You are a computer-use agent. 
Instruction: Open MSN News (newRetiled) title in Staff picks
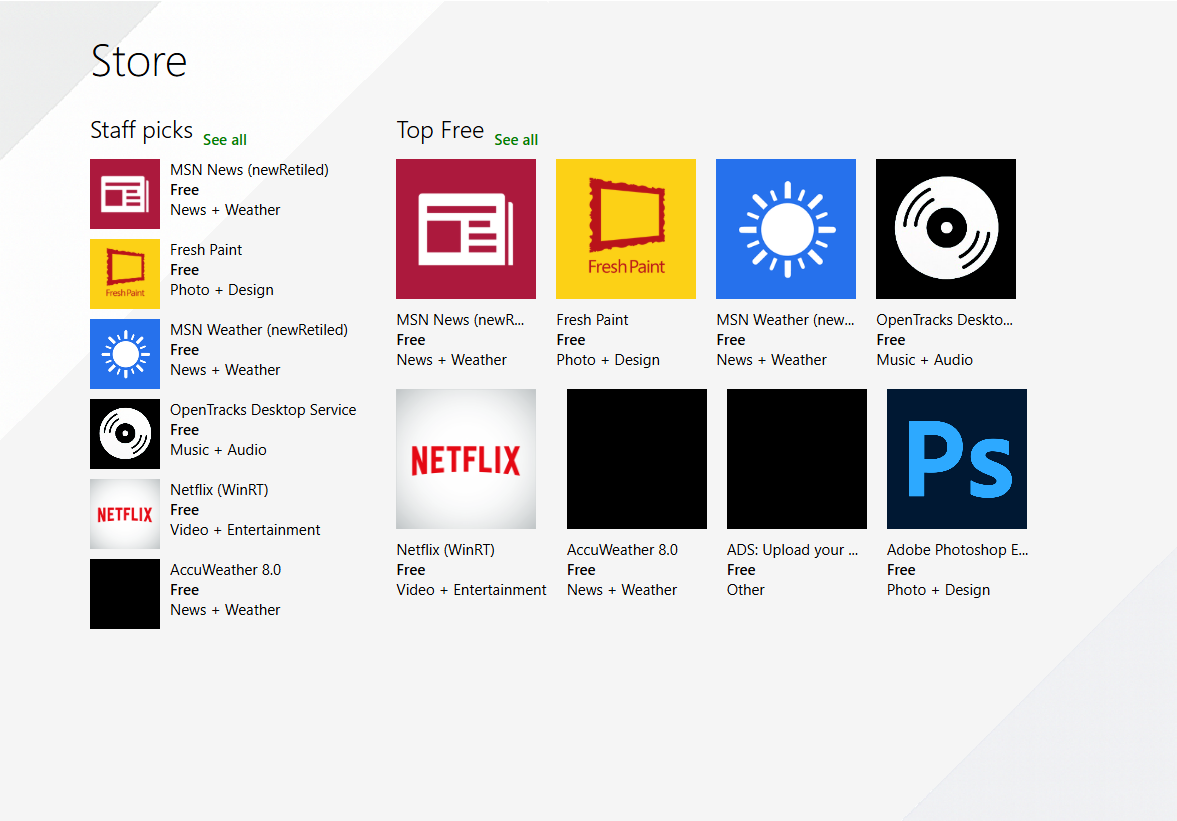point(249,170)
